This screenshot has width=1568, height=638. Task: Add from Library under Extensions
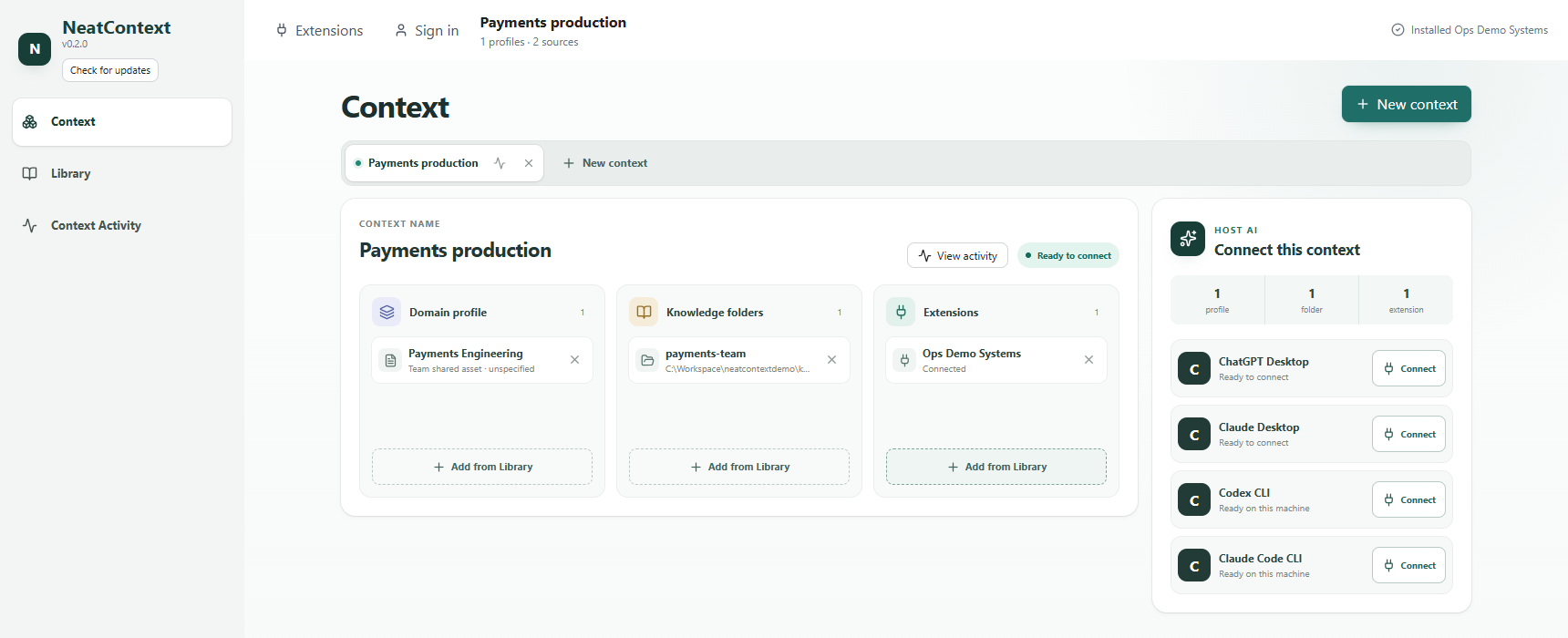[x=996, y=467]
